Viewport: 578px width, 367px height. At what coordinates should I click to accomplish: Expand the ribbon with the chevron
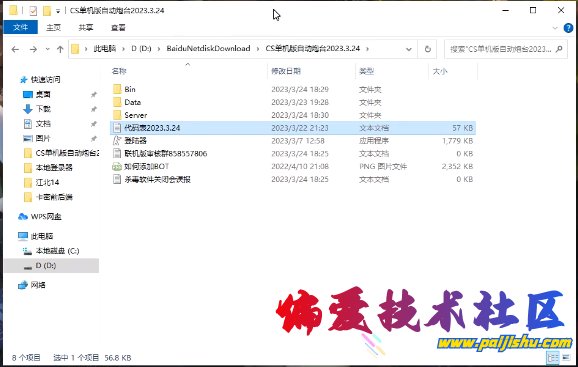click(x=555, y=28)
